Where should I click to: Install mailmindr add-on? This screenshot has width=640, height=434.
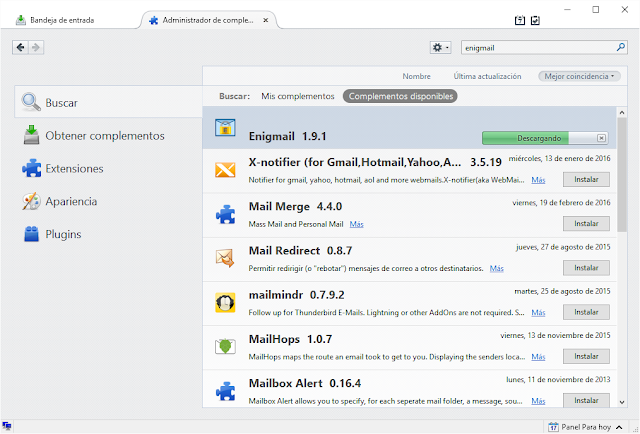(586, 312)
